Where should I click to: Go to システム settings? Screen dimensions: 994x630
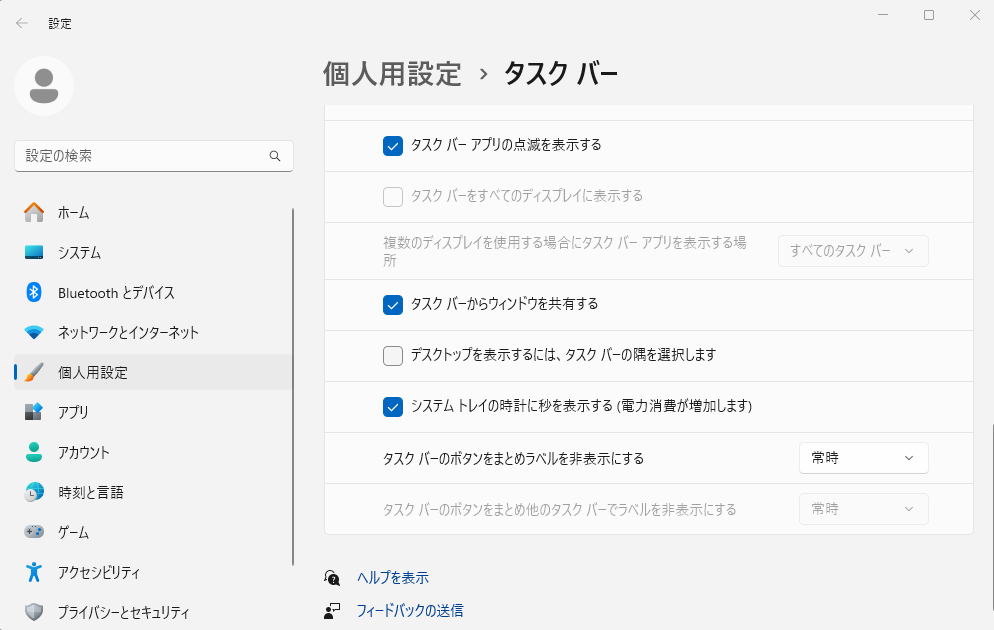(x=153, y=252)
